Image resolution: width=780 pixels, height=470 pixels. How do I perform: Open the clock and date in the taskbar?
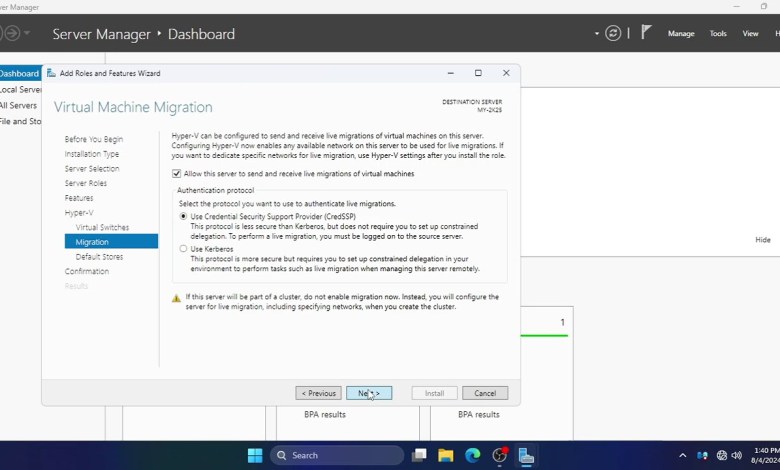[x=765, y=456]
